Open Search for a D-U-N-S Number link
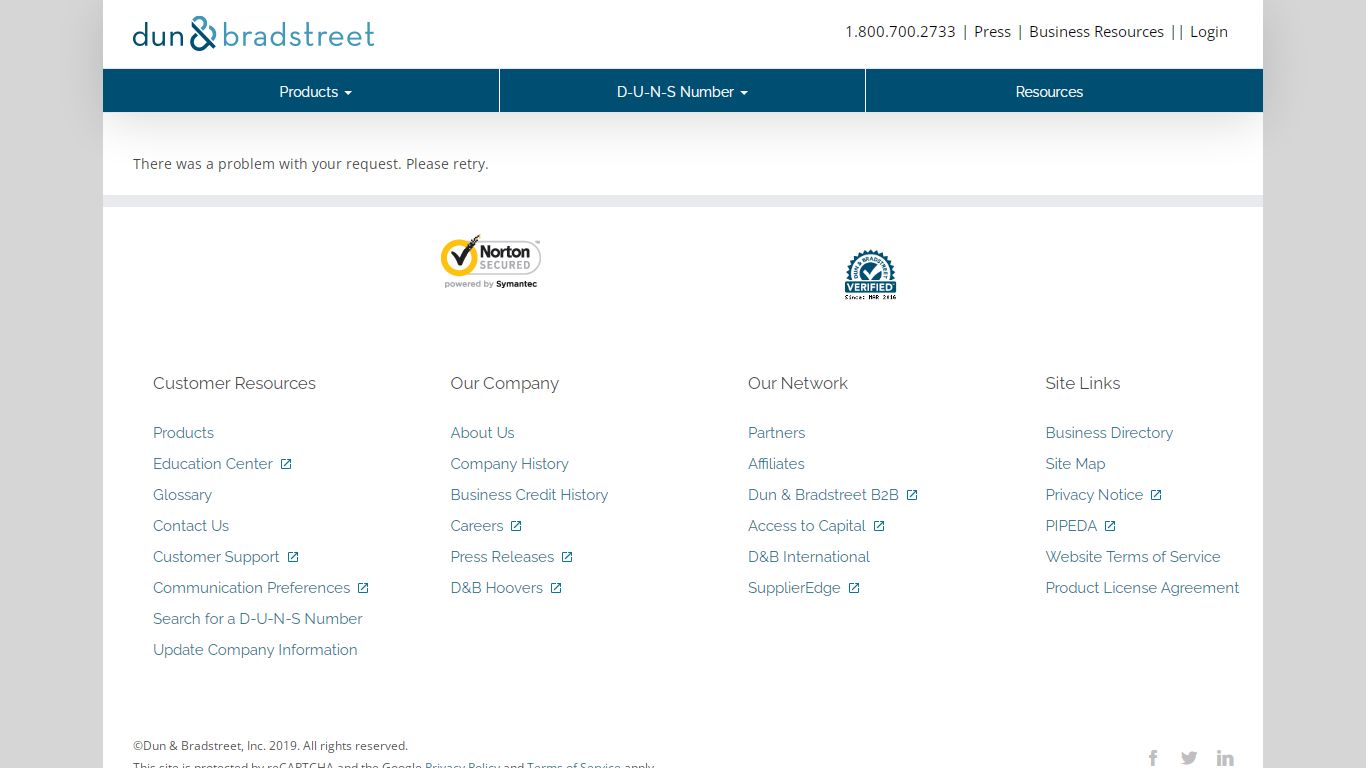Image resolution: width=1366 pixels, height=768 pixels. click(258, 619)
